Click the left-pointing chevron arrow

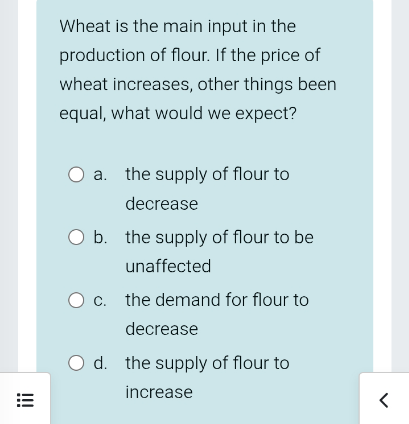(x=384, y=400)
